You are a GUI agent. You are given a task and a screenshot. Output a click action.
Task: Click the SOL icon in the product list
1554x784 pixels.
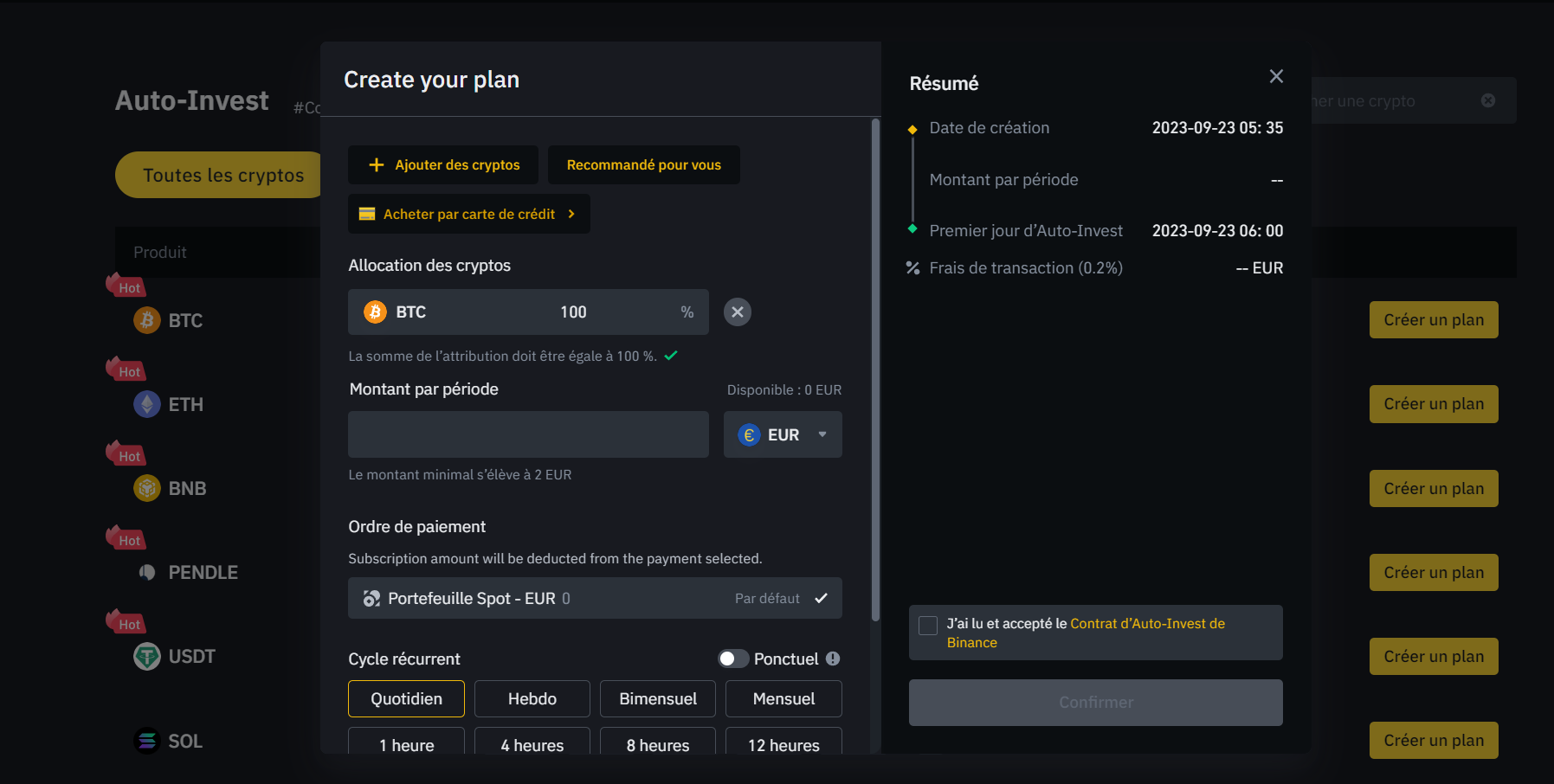(x=145, y=741)
